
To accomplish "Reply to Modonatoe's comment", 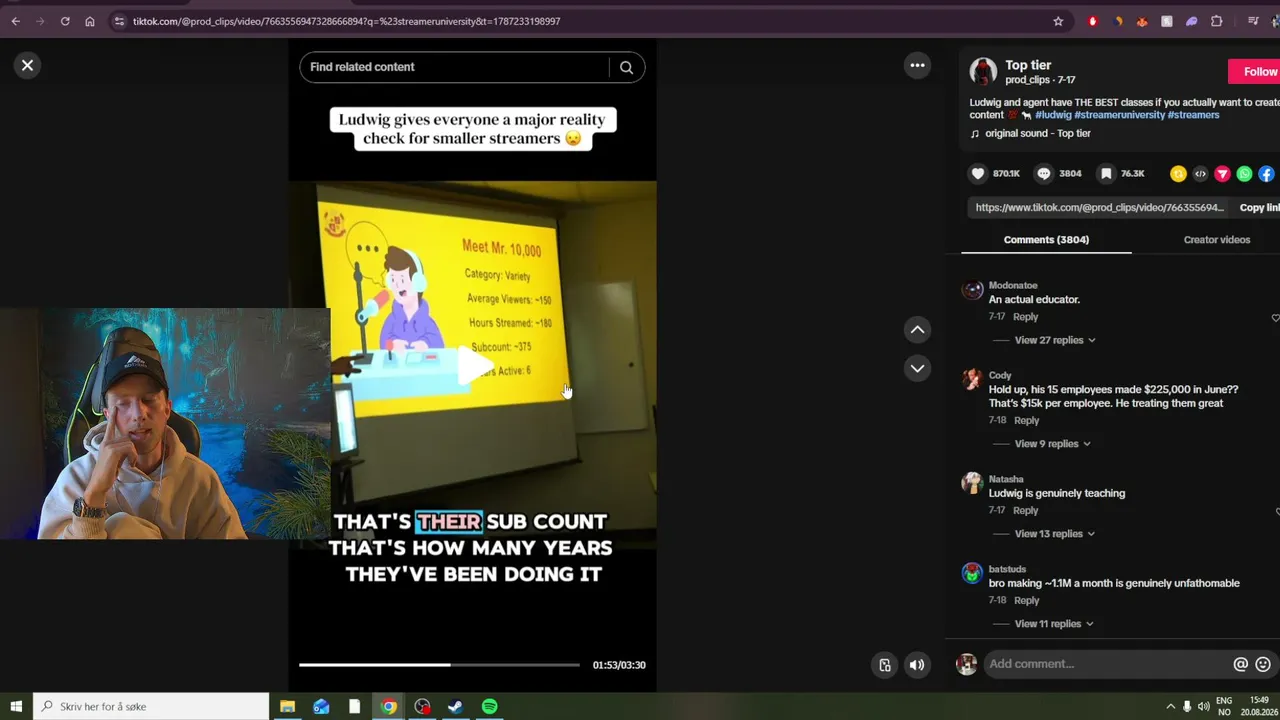I will coord(1026,317).
